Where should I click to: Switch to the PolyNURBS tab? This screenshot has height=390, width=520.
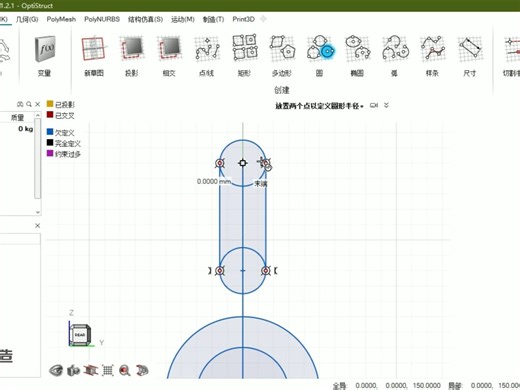click(102, 19)
